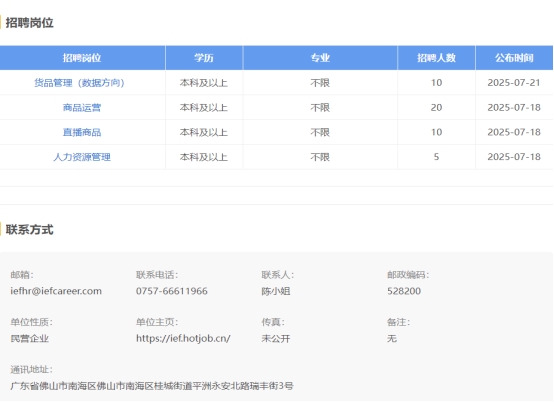Click the 联系方式 section heading
554x402 pixels.
click(30, 230)
